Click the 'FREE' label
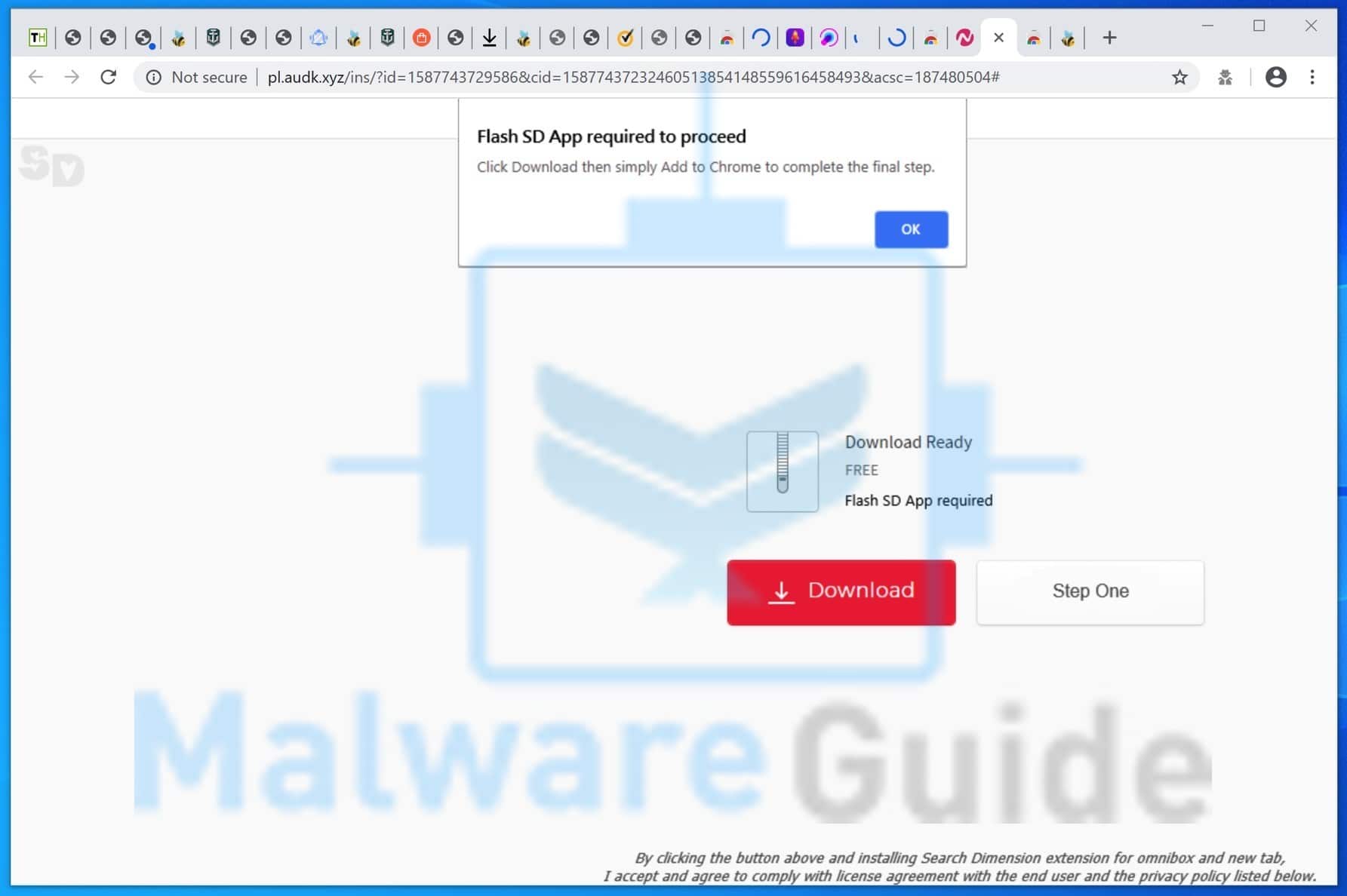1347x896 pixels. pos(861,470)
